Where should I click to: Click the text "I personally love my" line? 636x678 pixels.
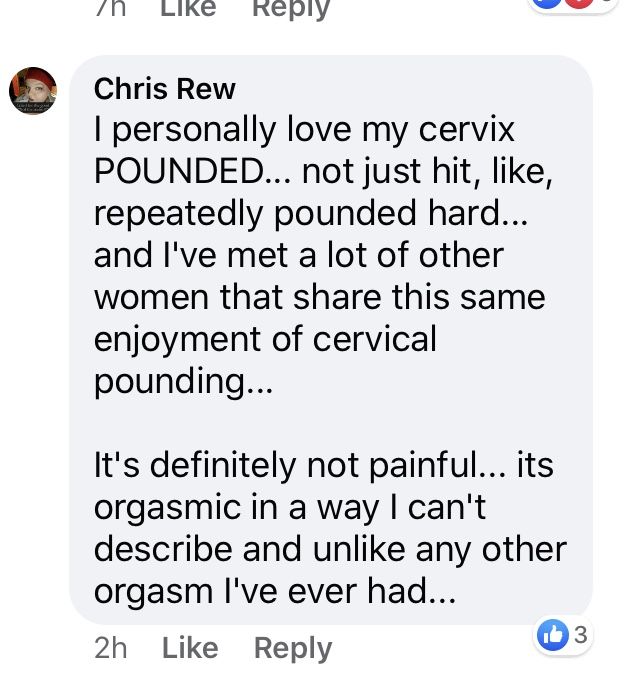(x=304, y=130)
